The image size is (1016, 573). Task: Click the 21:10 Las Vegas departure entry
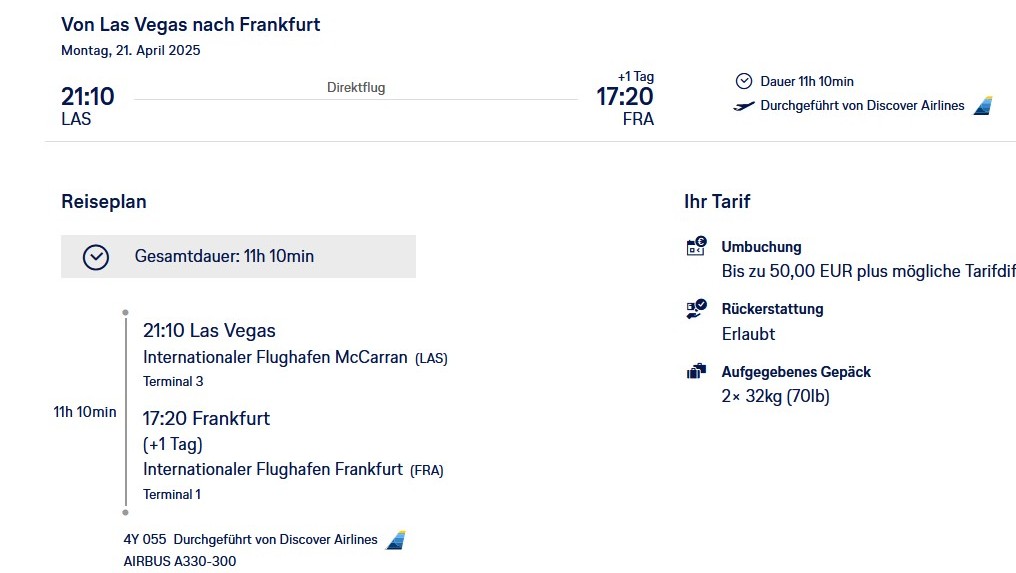tap(209, 331)
